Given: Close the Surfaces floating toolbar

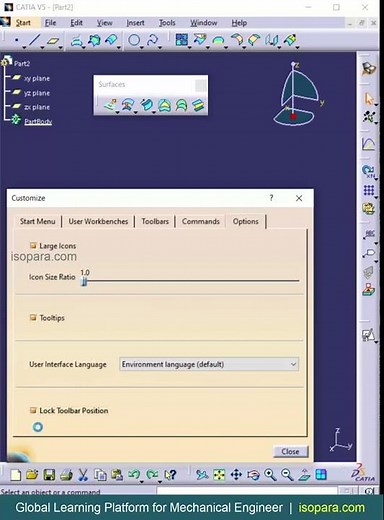Looking at the screenshot, I should (200, 86).
